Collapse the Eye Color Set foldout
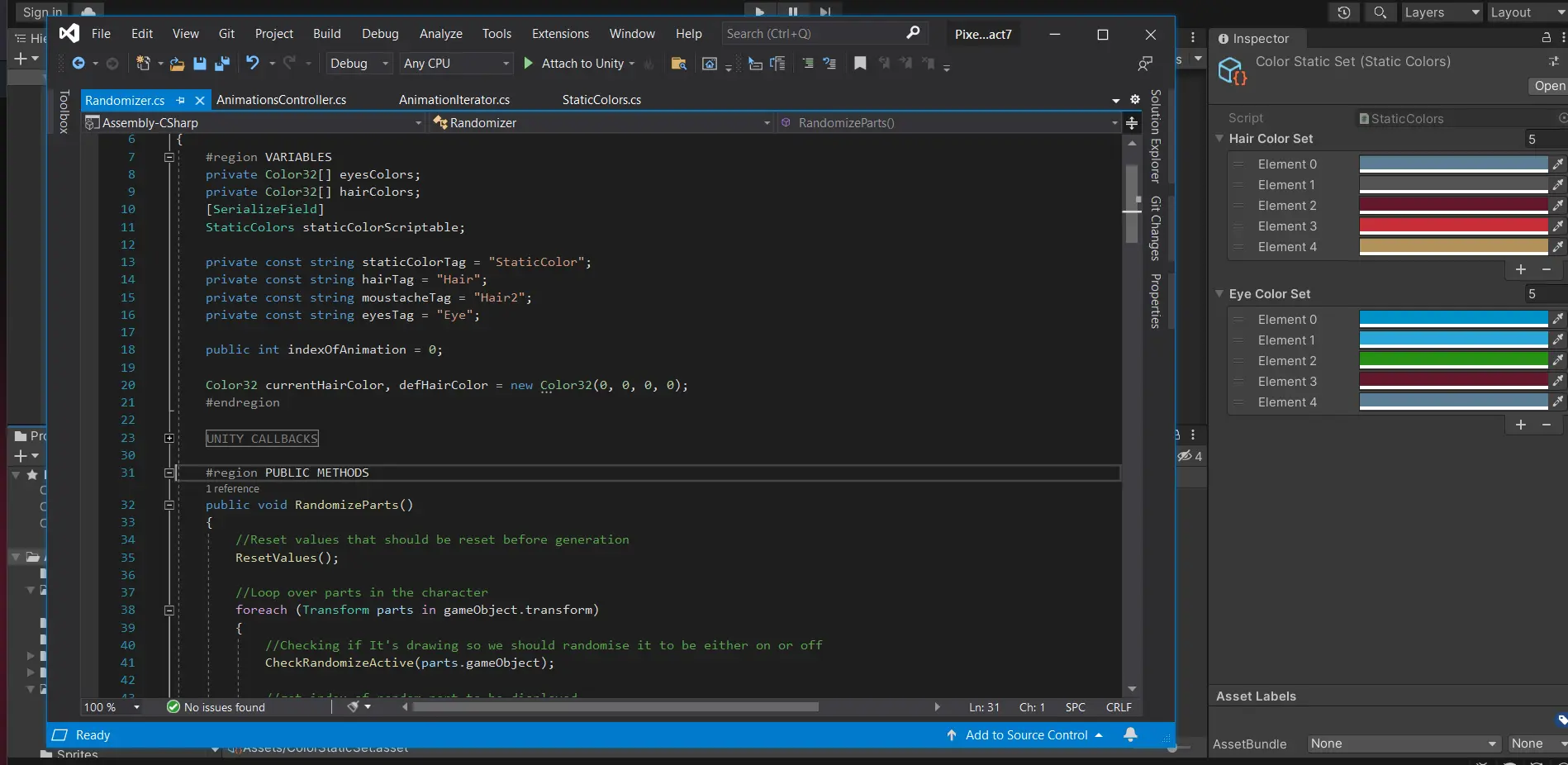The image size is (1568, 765). 1219,294
